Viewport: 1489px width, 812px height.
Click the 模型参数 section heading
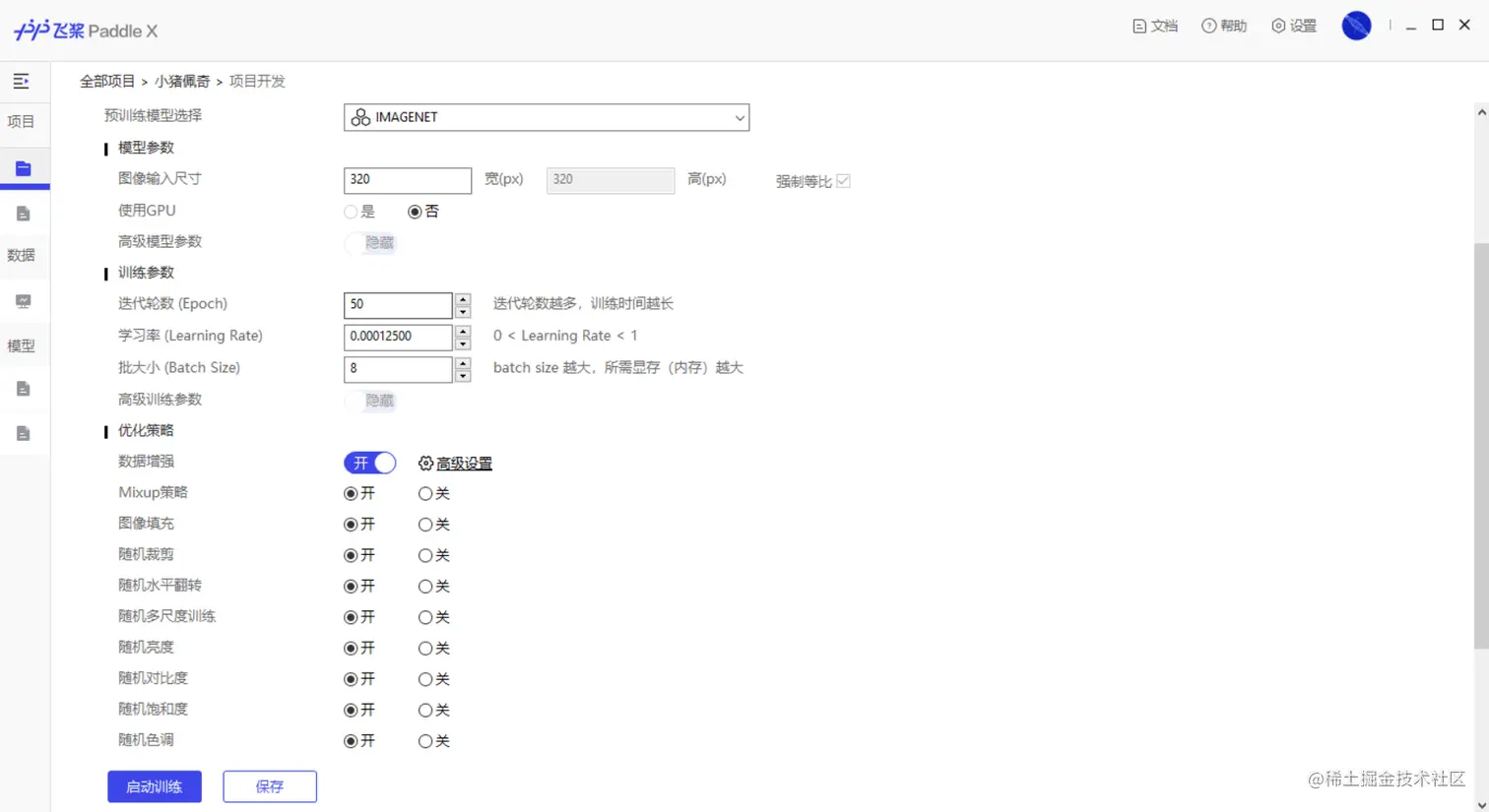click(x=146, y=148)
